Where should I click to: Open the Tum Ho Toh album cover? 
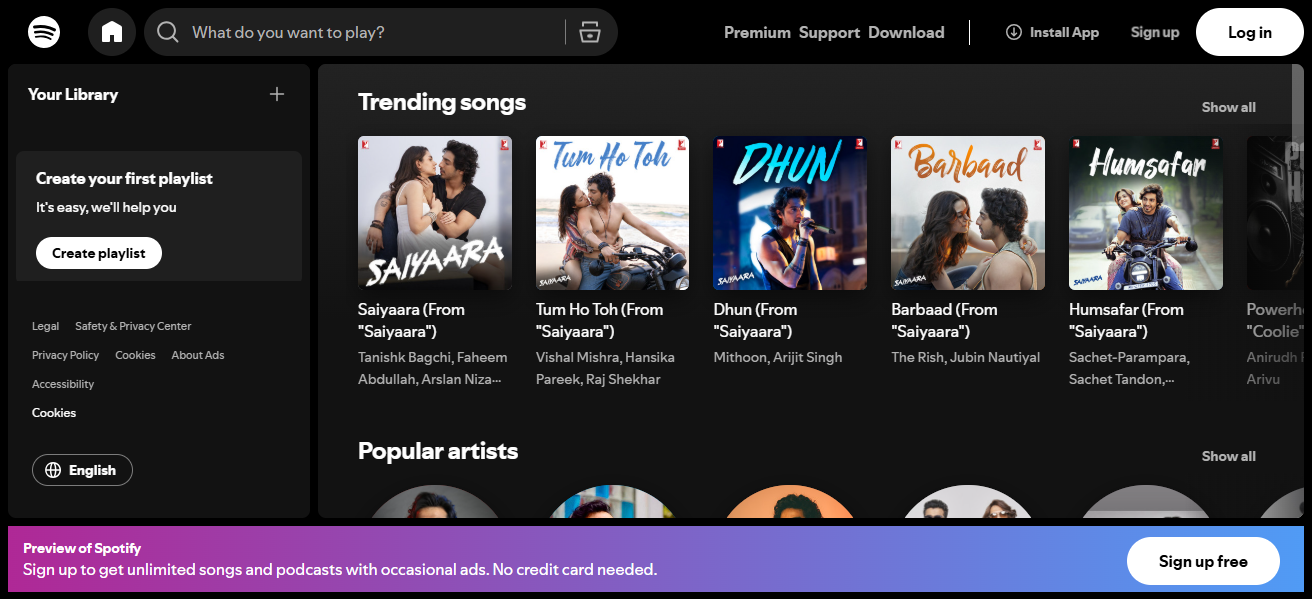pos(613,213)
